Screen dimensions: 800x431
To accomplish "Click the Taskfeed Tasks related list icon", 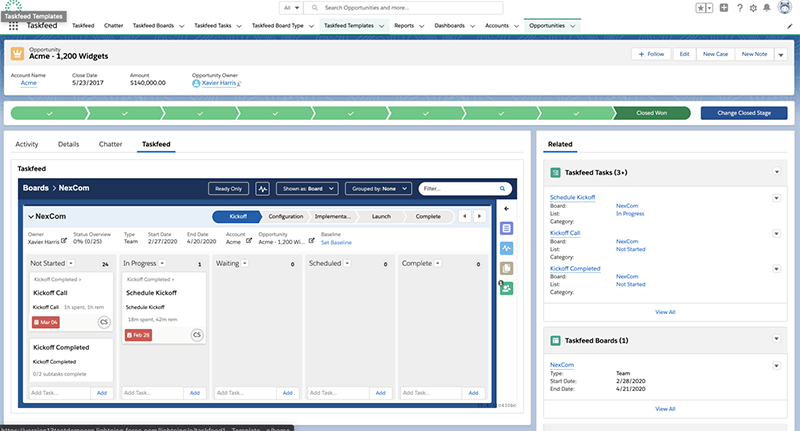I will (x=556, y=173).
